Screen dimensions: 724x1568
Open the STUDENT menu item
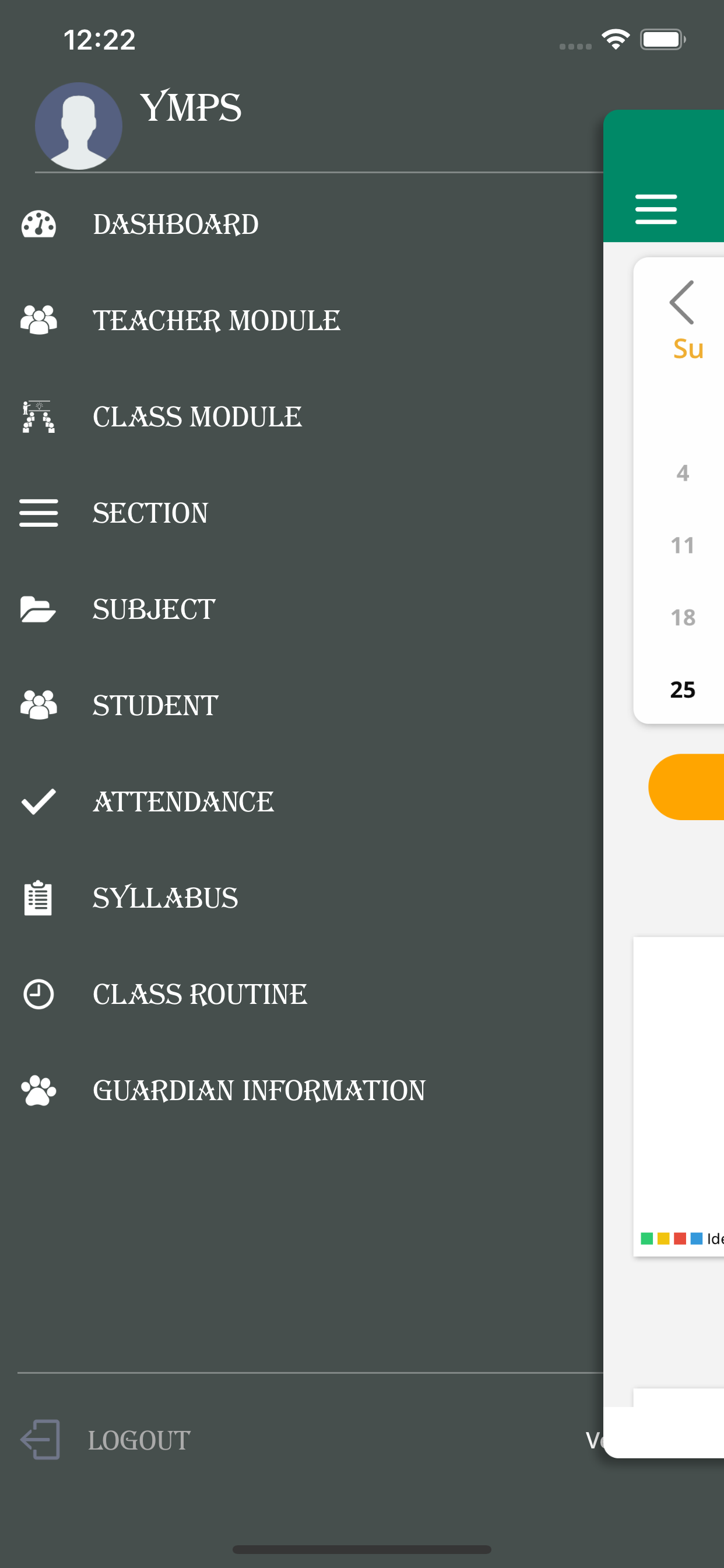point(155,705)
